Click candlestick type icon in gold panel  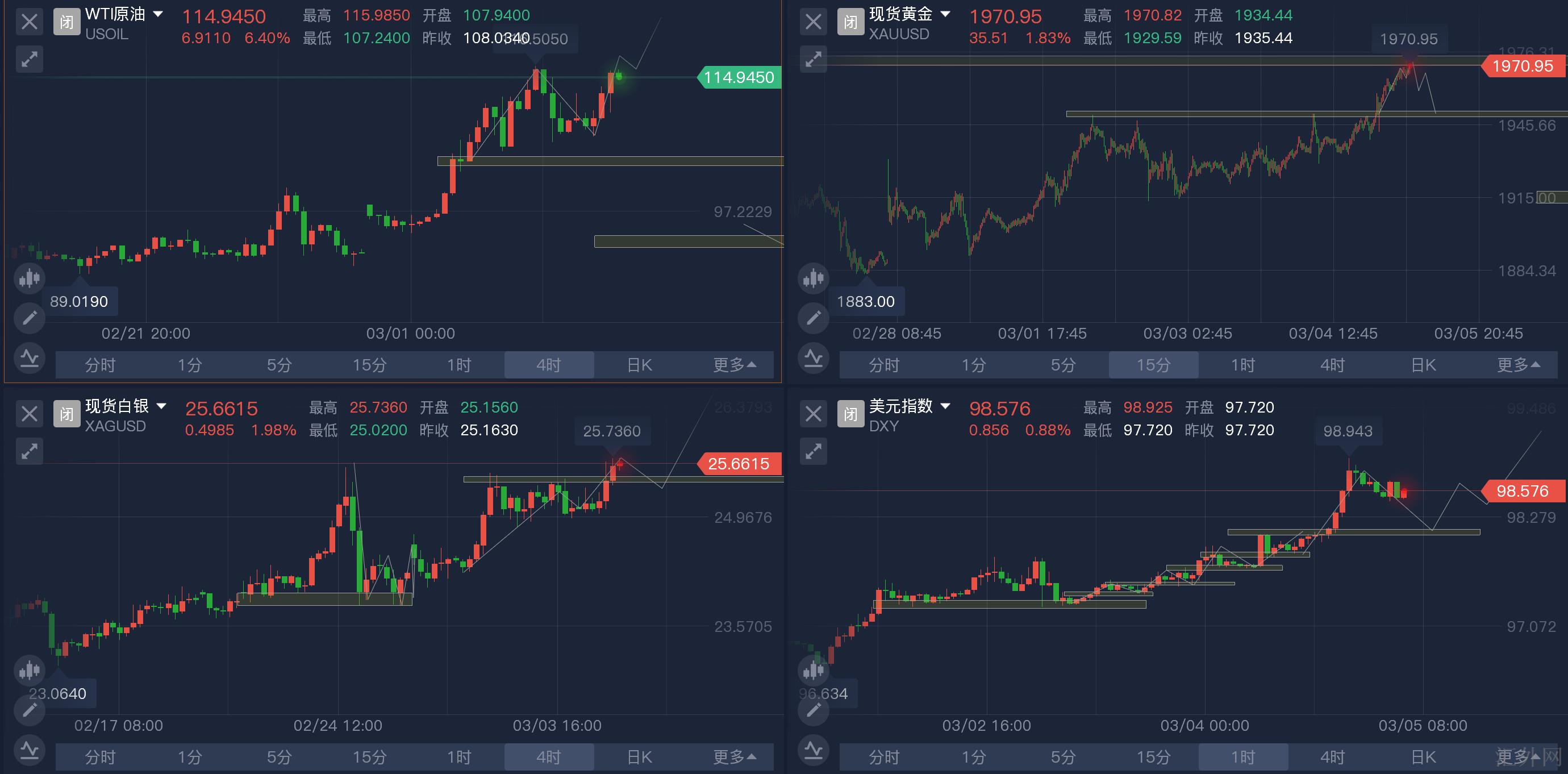tap(813, 278)
